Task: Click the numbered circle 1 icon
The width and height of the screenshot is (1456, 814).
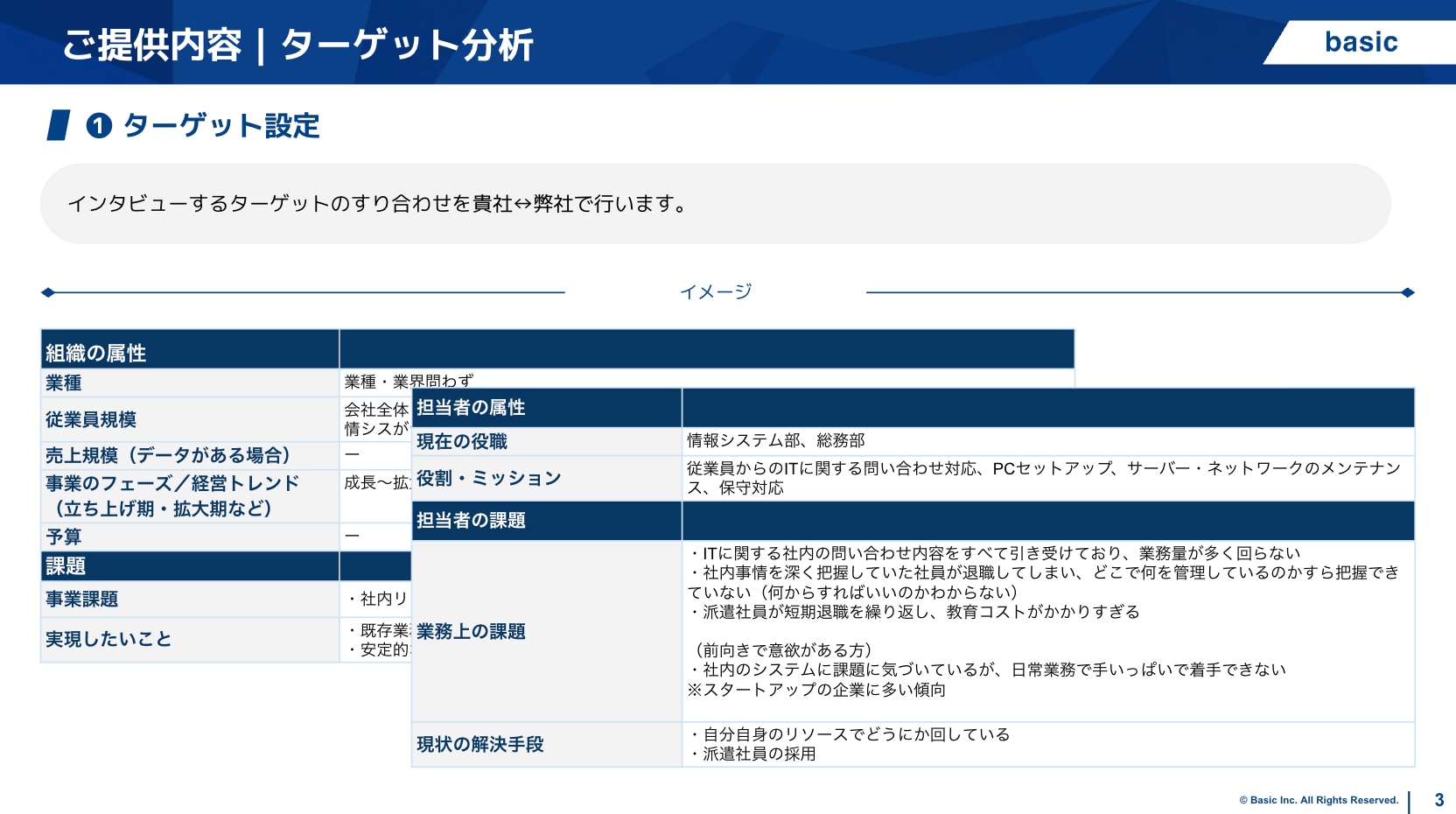Action: point(99,126)
